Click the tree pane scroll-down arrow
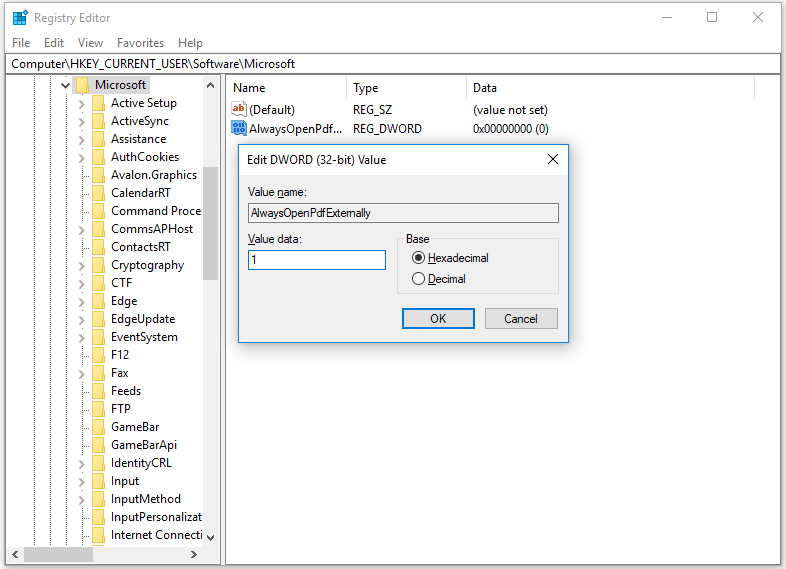The image size is (786, 569). pyautogui.click(x=211, y=538)
